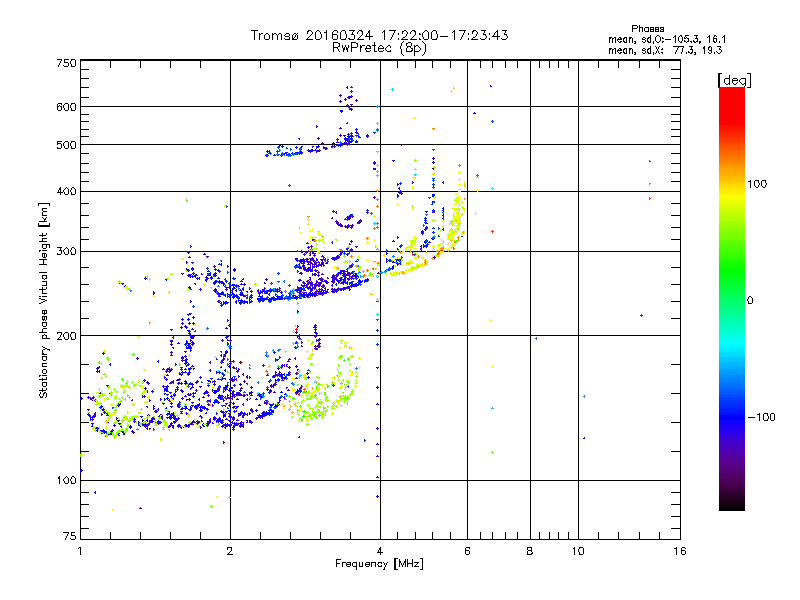Viewport: 800px width, 600px height.
Task: Click the black bottom of the colorbar
Action: coord(732,504)
